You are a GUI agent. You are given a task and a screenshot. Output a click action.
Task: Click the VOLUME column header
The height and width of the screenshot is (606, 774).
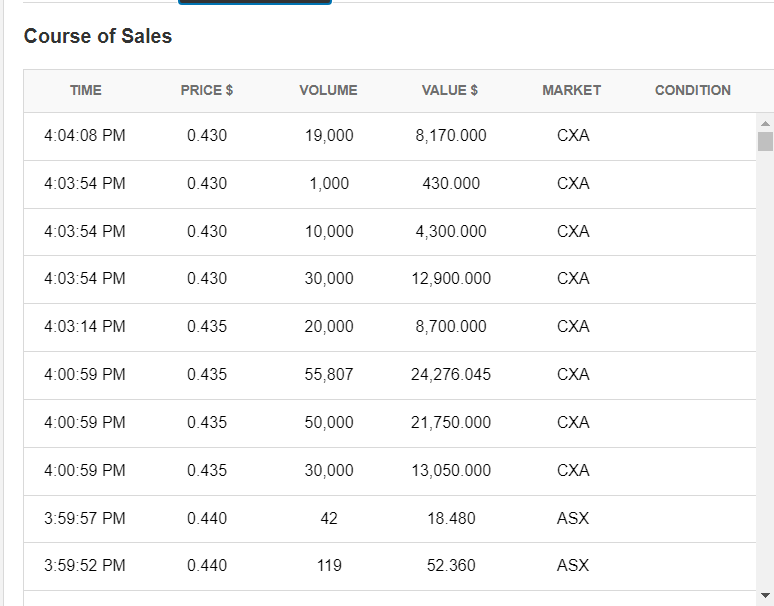pos(328,90)
